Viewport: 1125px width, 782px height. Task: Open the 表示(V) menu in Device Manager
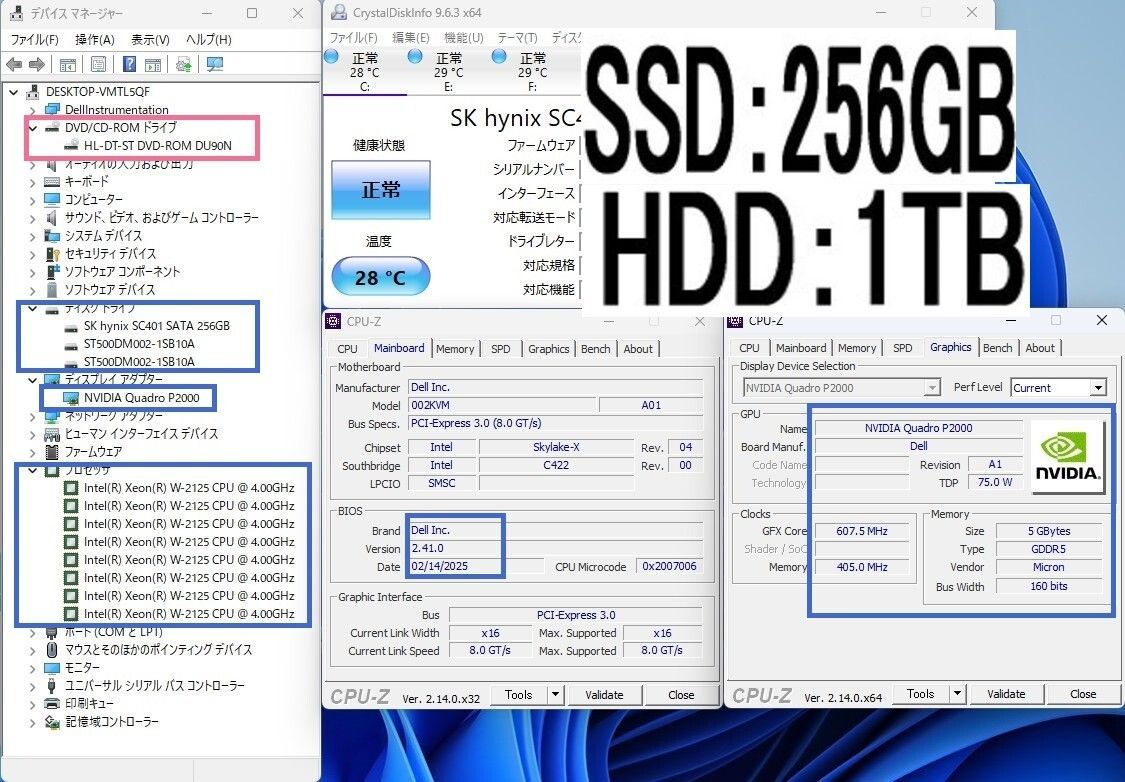coord(150,39)
